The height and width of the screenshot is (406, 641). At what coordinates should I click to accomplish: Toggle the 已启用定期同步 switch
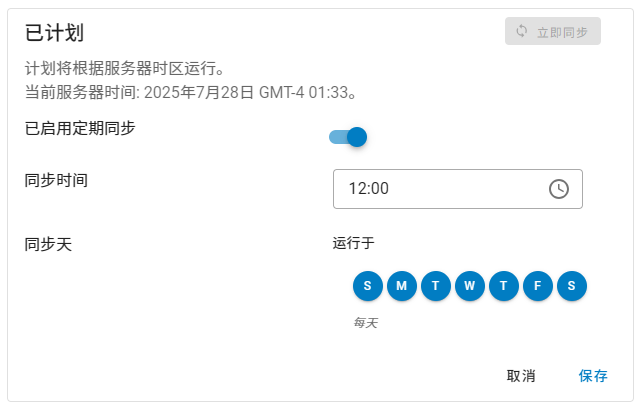coord(349,137)
